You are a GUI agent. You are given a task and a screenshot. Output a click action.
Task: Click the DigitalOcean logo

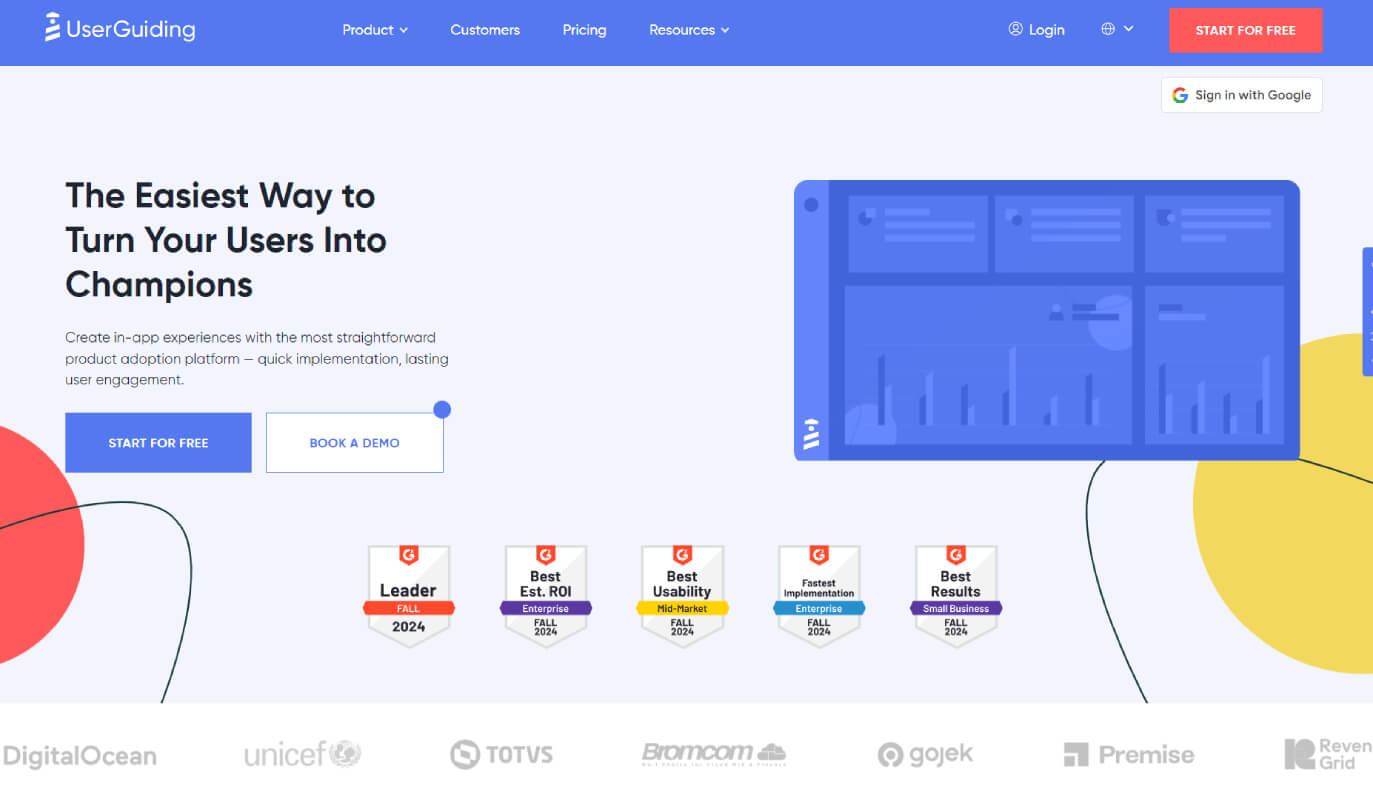[x=79, y=755]
